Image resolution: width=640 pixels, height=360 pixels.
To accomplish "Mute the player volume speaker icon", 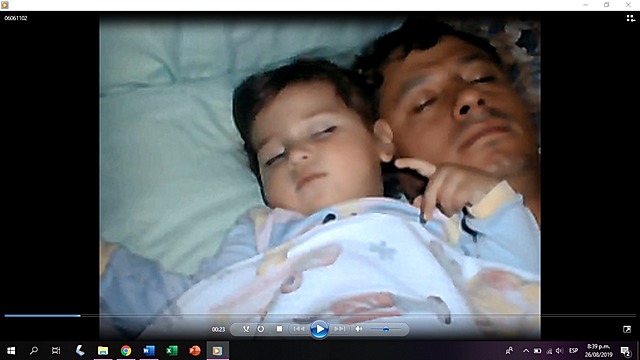I will click(359, 329).
